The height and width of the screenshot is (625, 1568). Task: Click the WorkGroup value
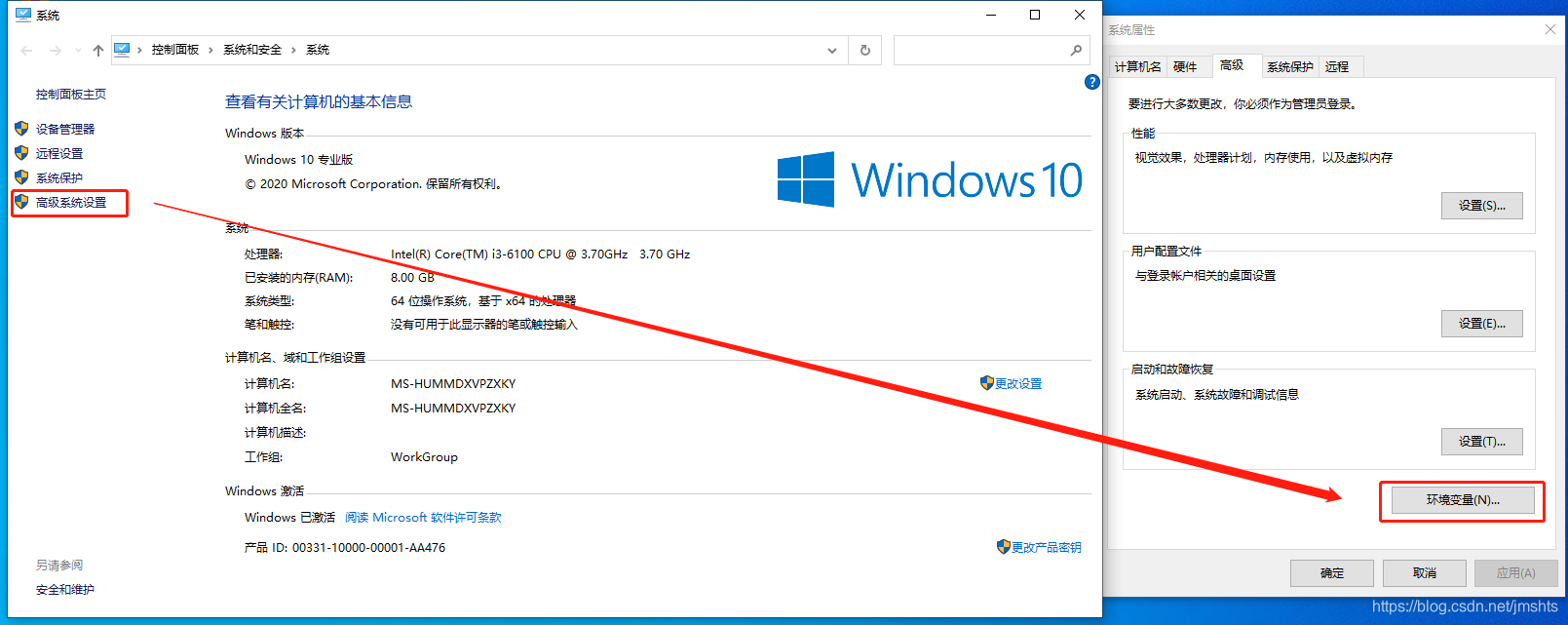[x=424, y=456]
